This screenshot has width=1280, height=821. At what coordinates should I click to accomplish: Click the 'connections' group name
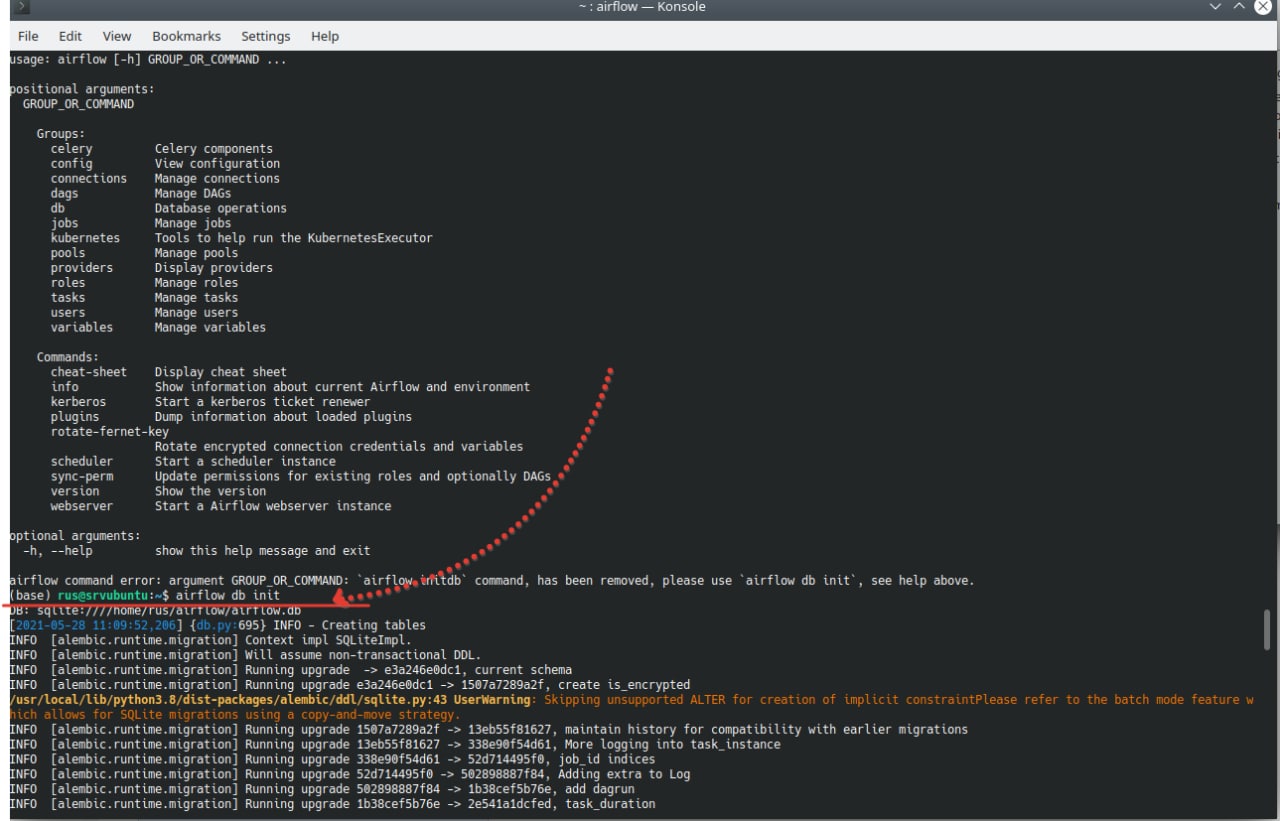[89, 179]
